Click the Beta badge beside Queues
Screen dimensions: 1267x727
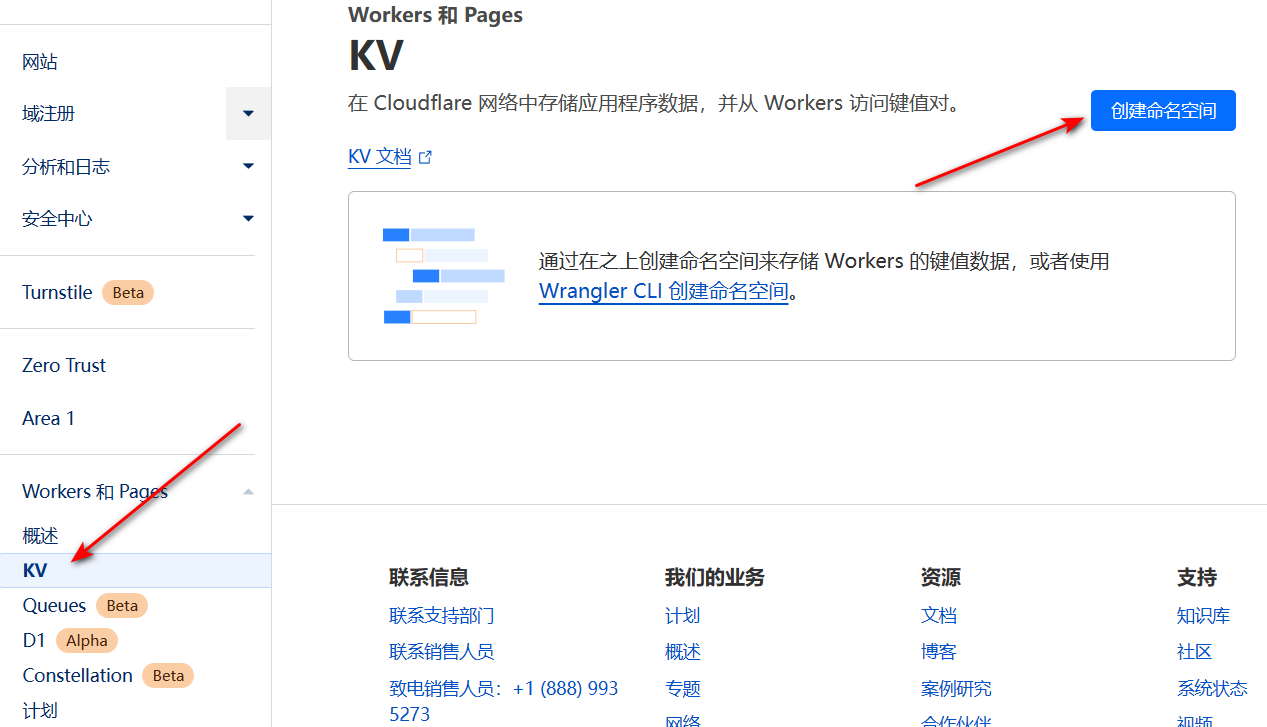pyautogui.click(x=122, y=606)
